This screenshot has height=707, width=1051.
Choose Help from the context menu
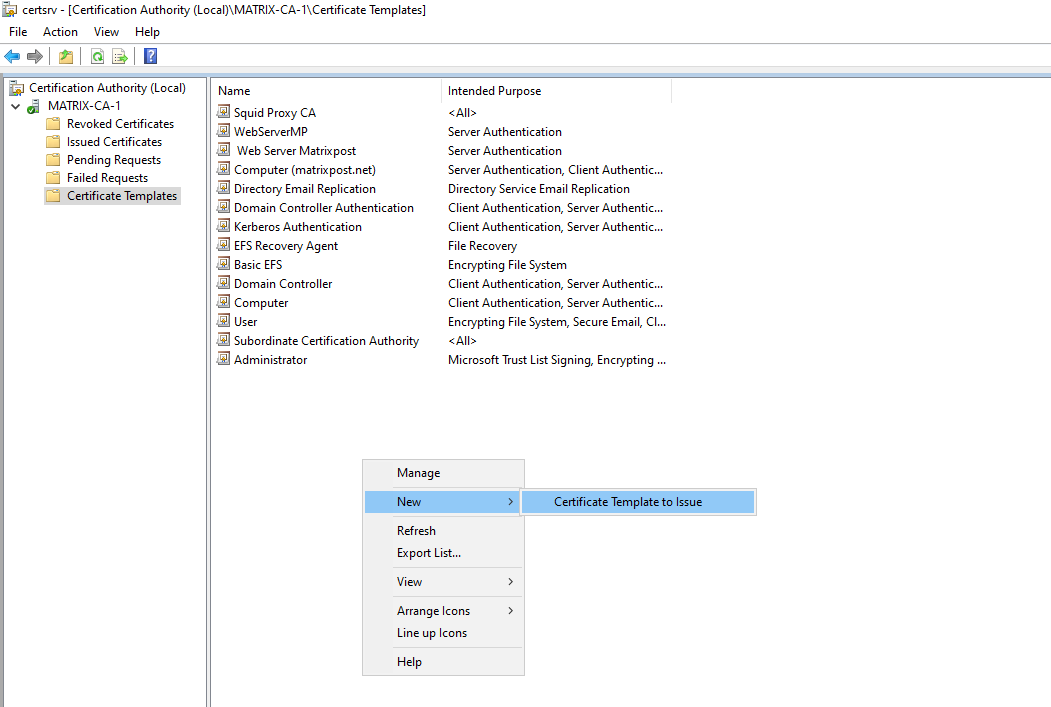point(443,661)
